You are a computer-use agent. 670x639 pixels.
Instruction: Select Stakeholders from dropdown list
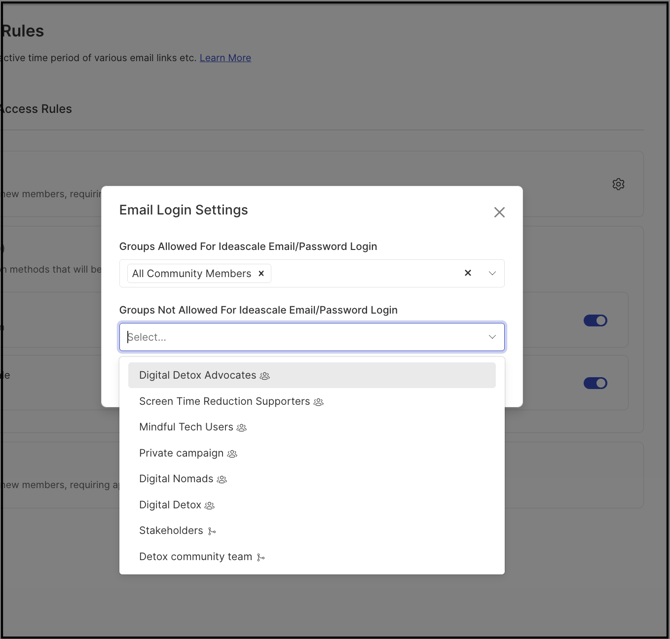pos(171,531)
